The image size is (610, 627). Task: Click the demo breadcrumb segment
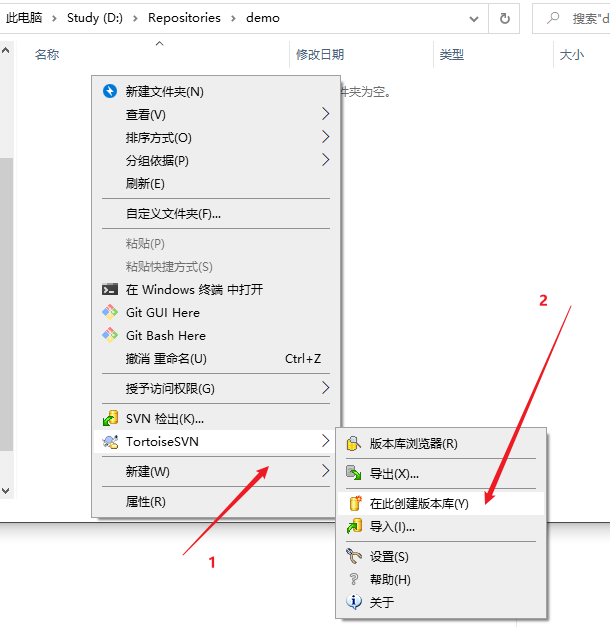pyautogui.click(x=263, y=18)
